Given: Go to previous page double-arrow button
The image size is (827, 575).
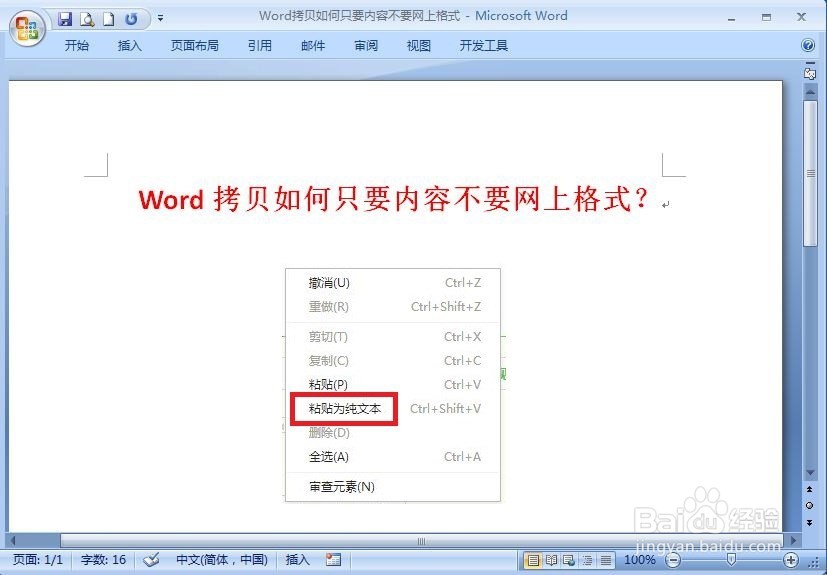Looking at the screenshot, I should point(810,490).
